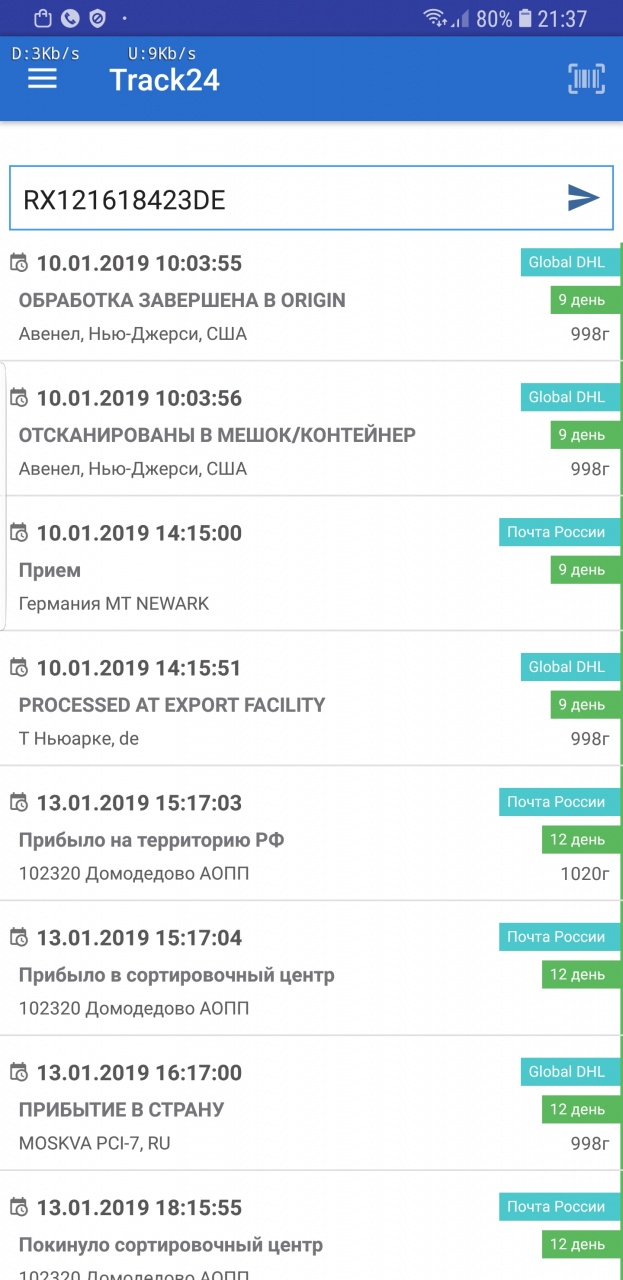The height and width of the screenshot is (1280, 623).
Task: Open ОБРАБОТКА ЗАВЕРШЕНА В ORIGIN event
Action: pos(182,300)
